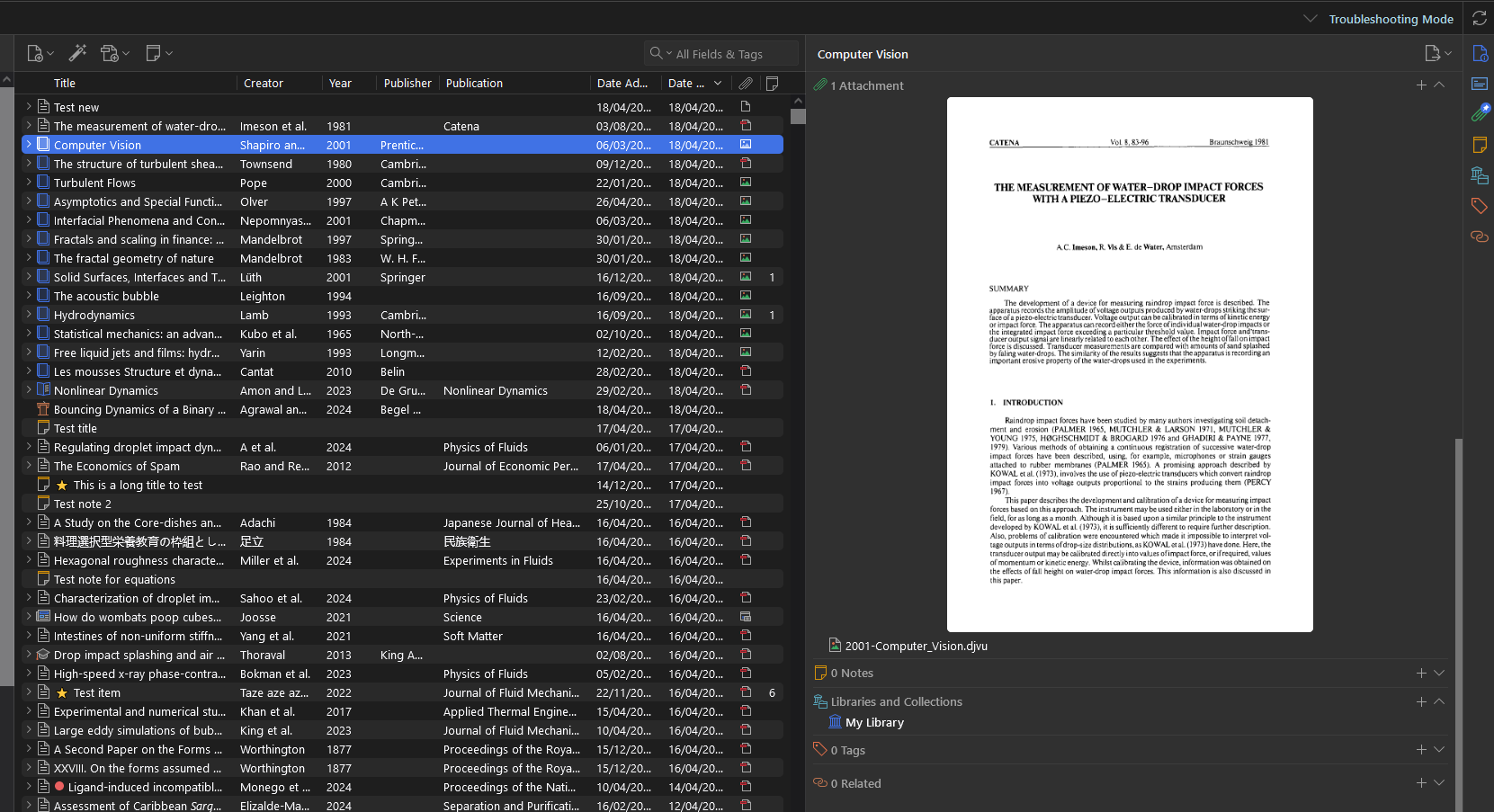Collapse the Libraries and Collections section
This screenshot has width=1494, height=812.
pos(1439,701)
